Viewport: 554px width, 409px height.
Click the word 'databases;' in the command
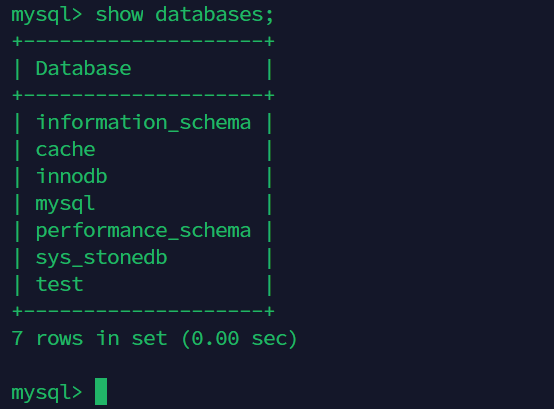215,15
